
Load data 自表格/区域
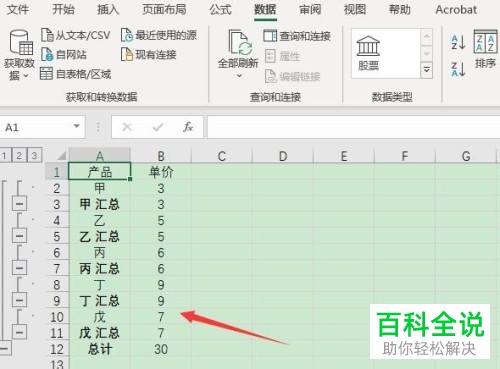[76, 74]
